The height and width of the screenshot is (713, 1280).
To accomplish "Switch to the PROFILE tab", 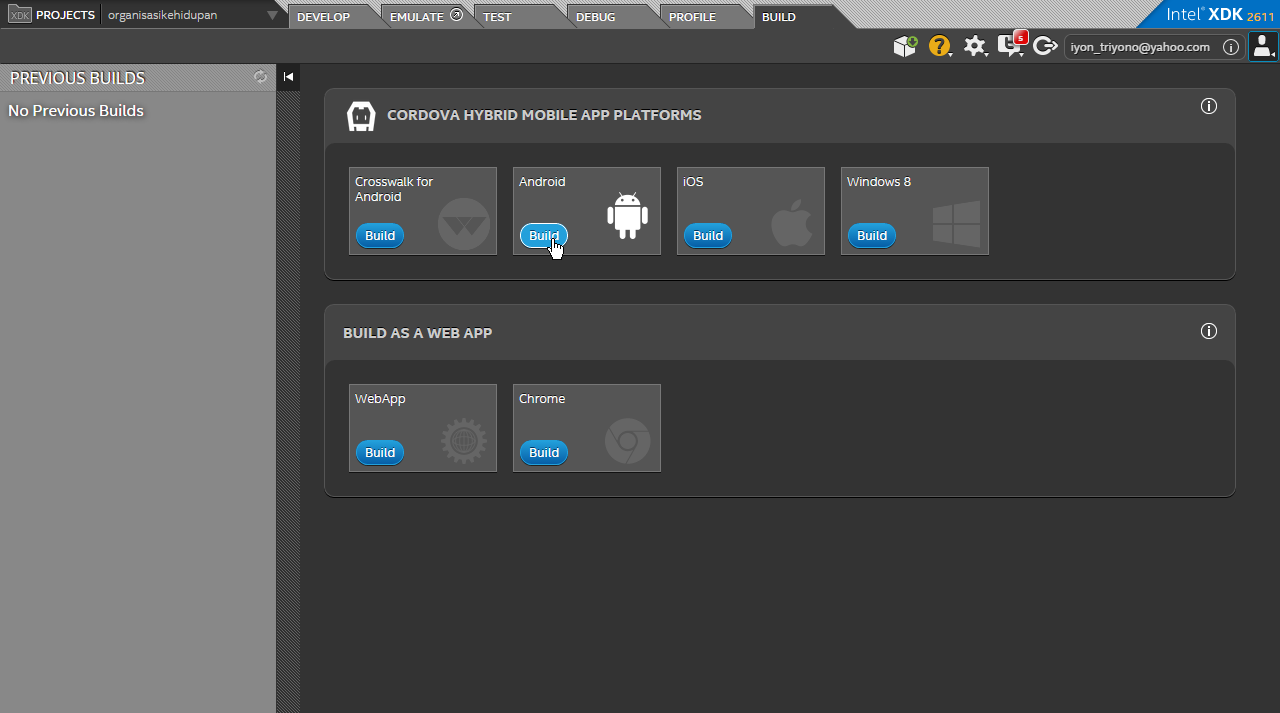I will coord(692,17).
